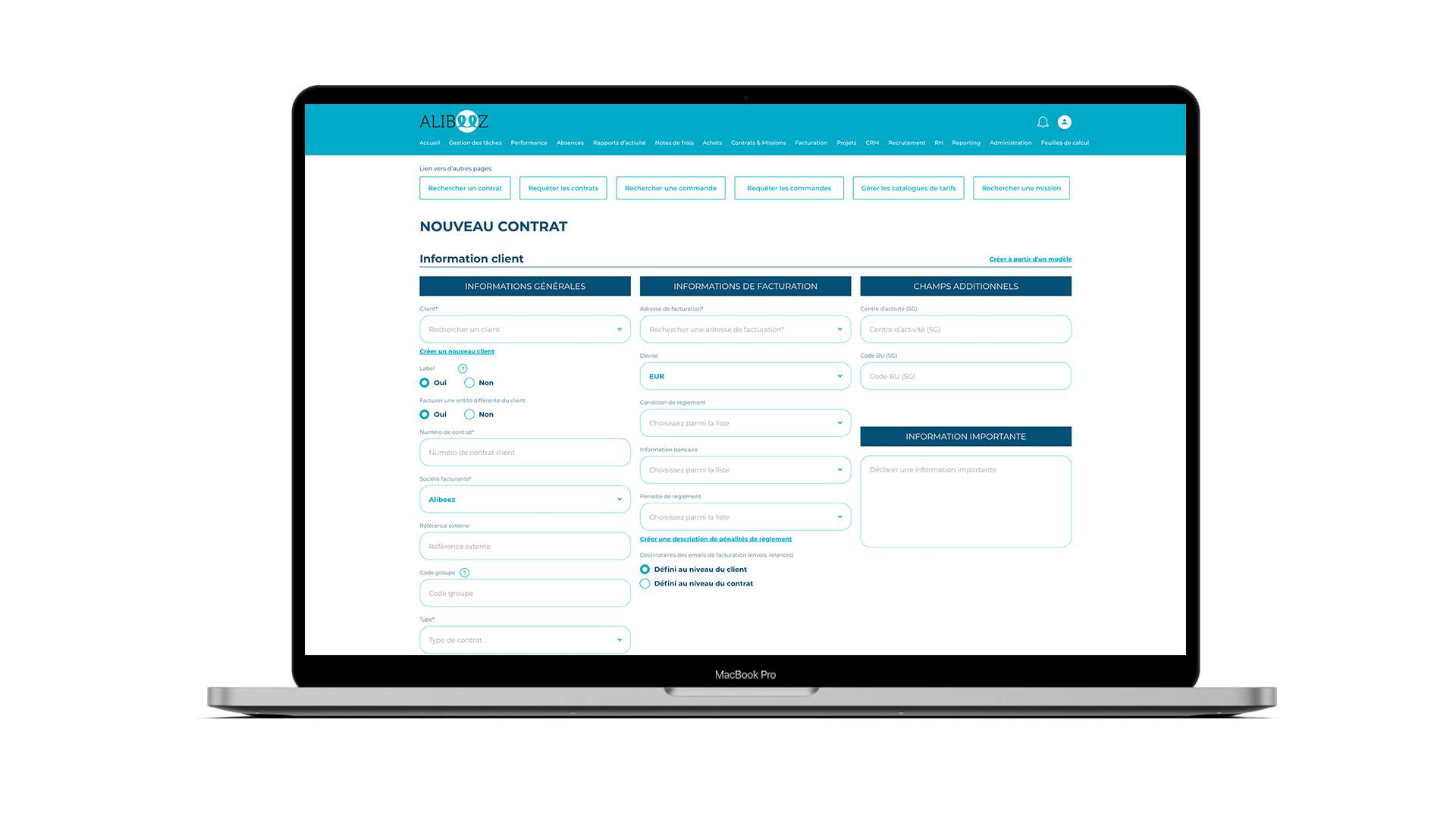Expand the Devise EUR dropdown
Viewport: 1456px width, 819px height.
point(745,377)
